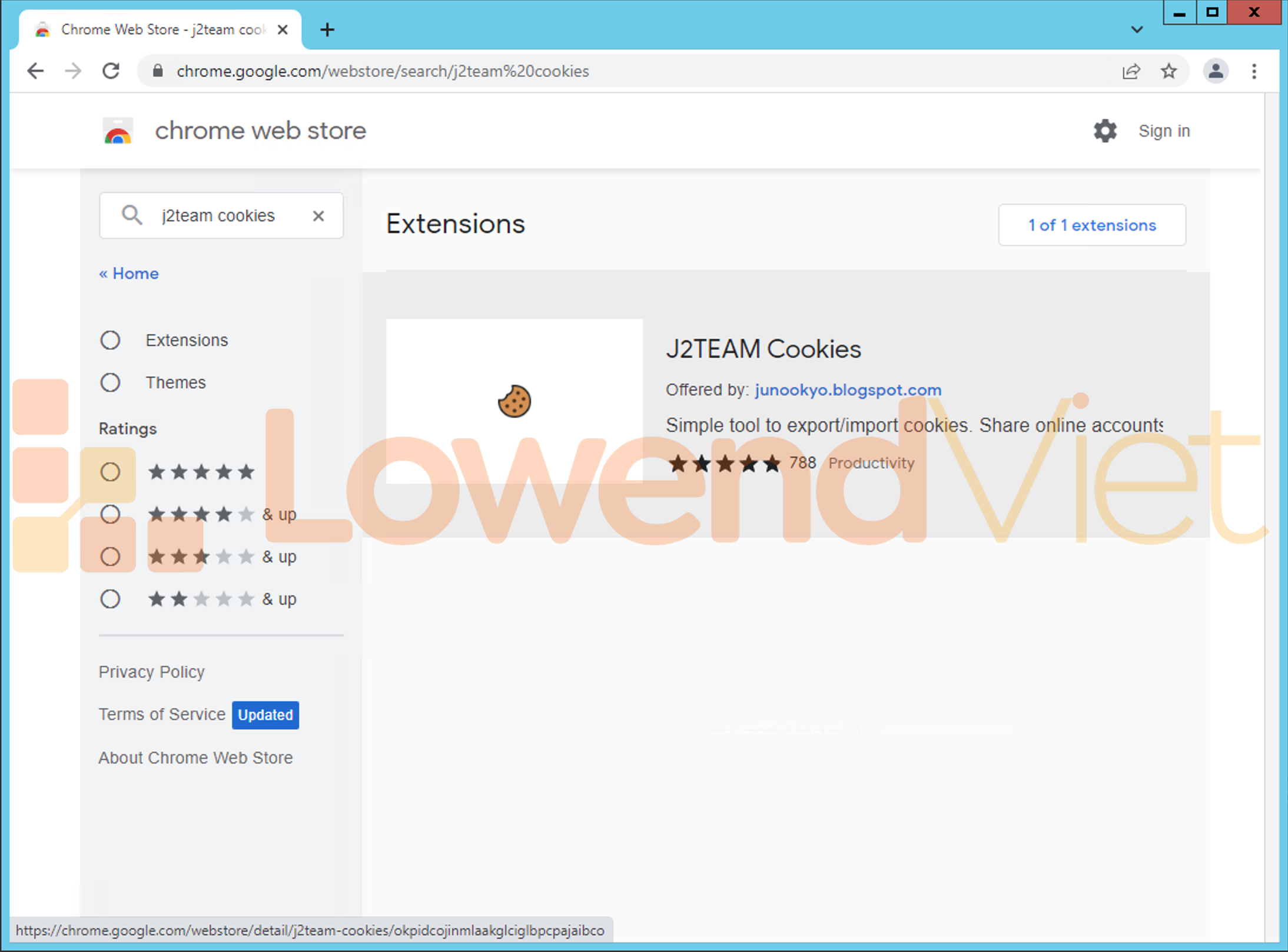
Task: Open a new browser tab
Action: click(327, 29)
